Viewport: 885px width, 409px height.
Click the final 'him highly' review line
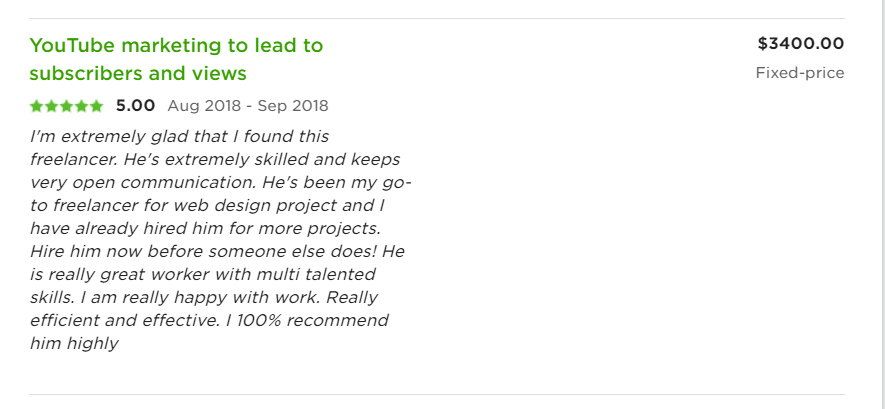[x=74, y=344]
